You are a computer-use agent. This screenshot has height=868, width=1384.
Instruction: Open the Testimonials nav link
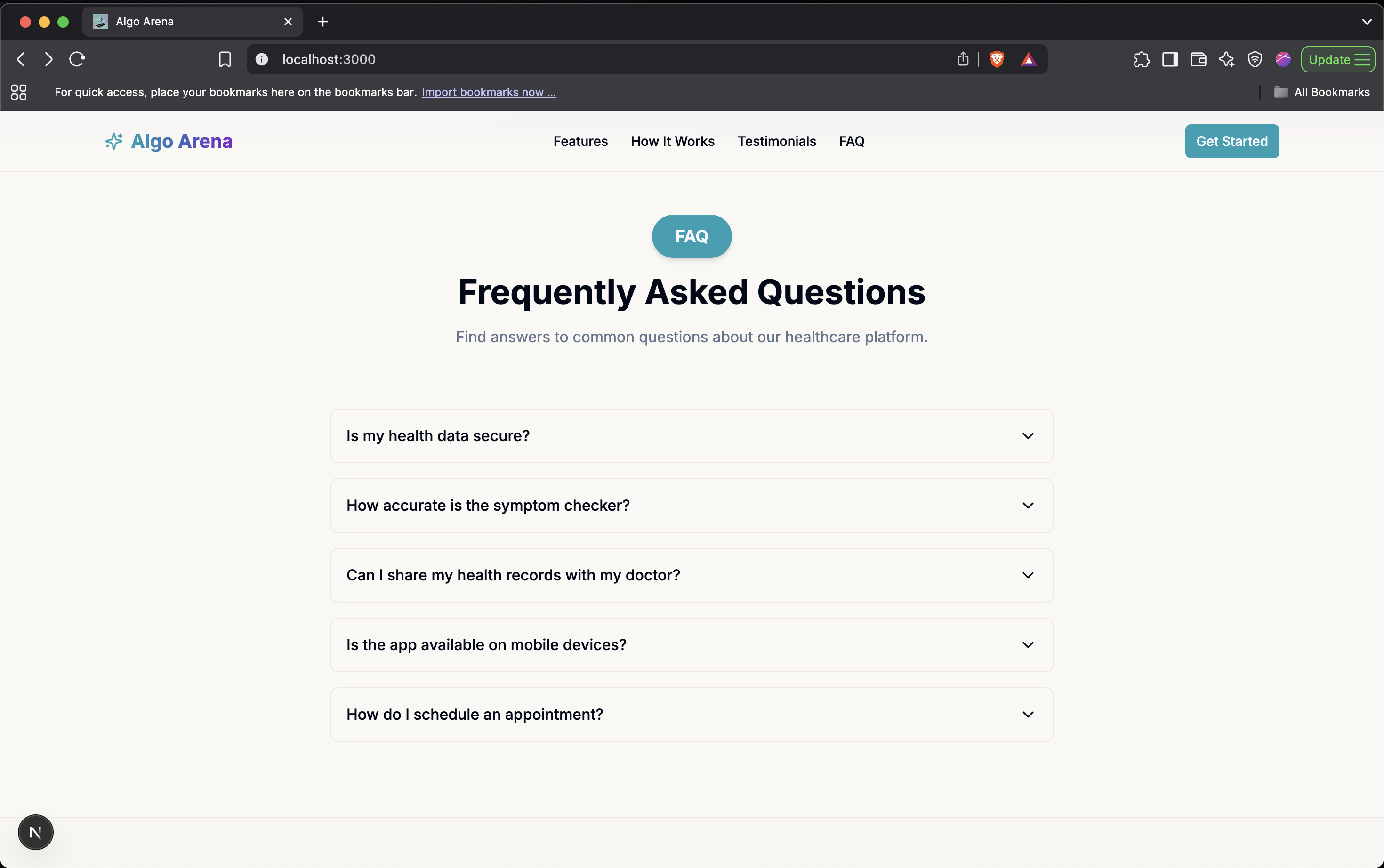pyautogui.click(x=776, y=141)
